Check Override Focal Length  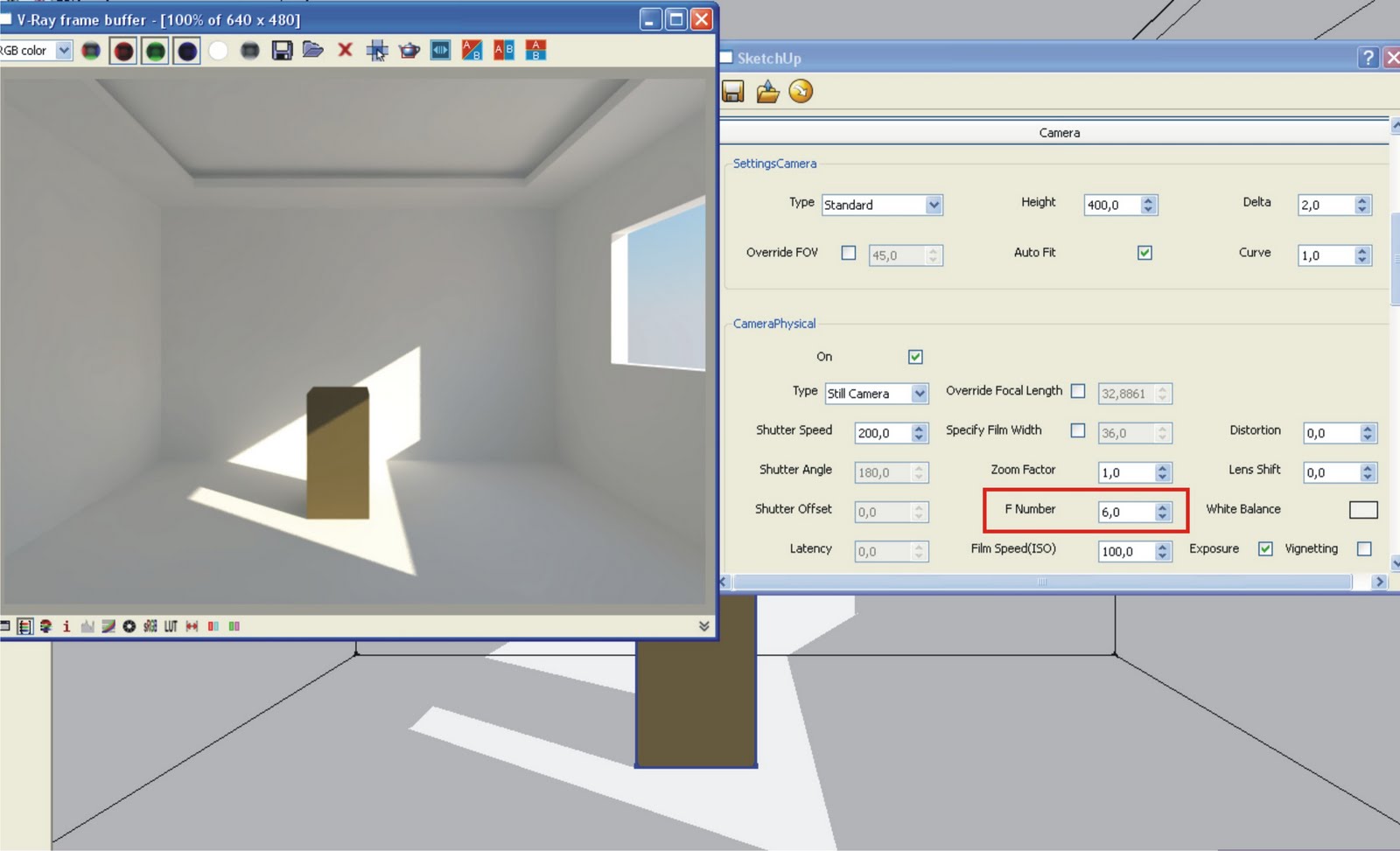tap(1078, 391)
